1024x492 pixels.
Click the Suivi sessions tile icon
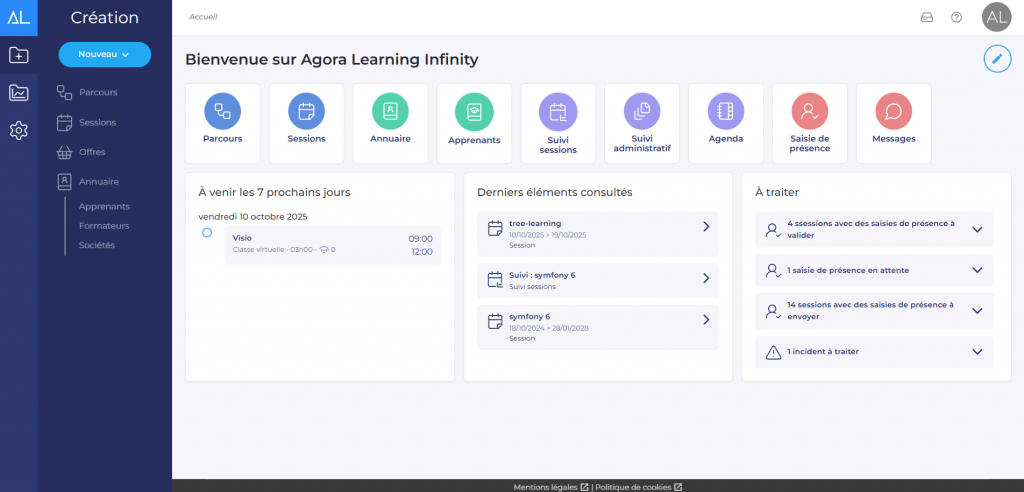[558, 110]
